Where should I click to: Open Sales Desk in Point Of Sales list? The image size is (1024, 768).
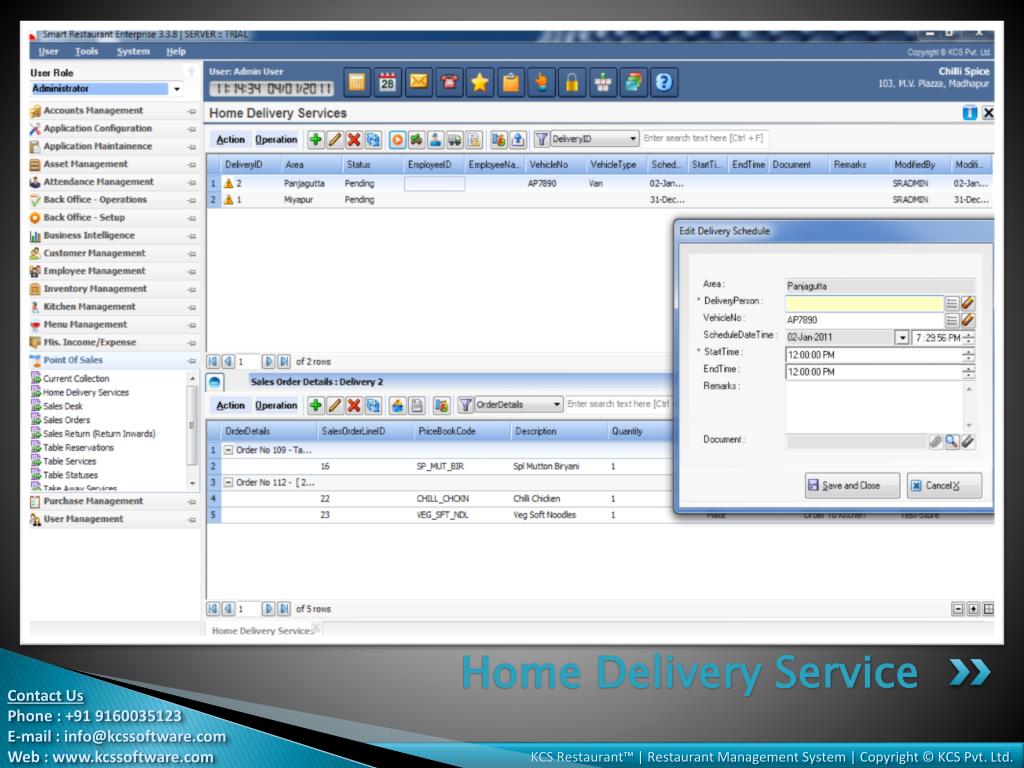[63, 406]
